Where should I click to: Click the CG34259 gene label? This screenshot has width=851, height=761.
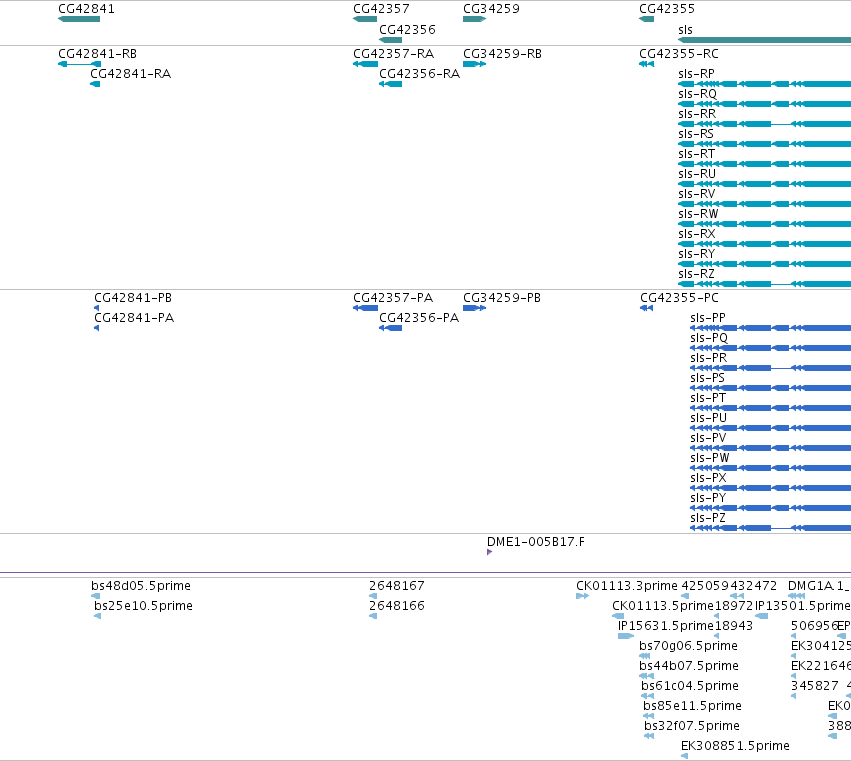click(491, 9)
